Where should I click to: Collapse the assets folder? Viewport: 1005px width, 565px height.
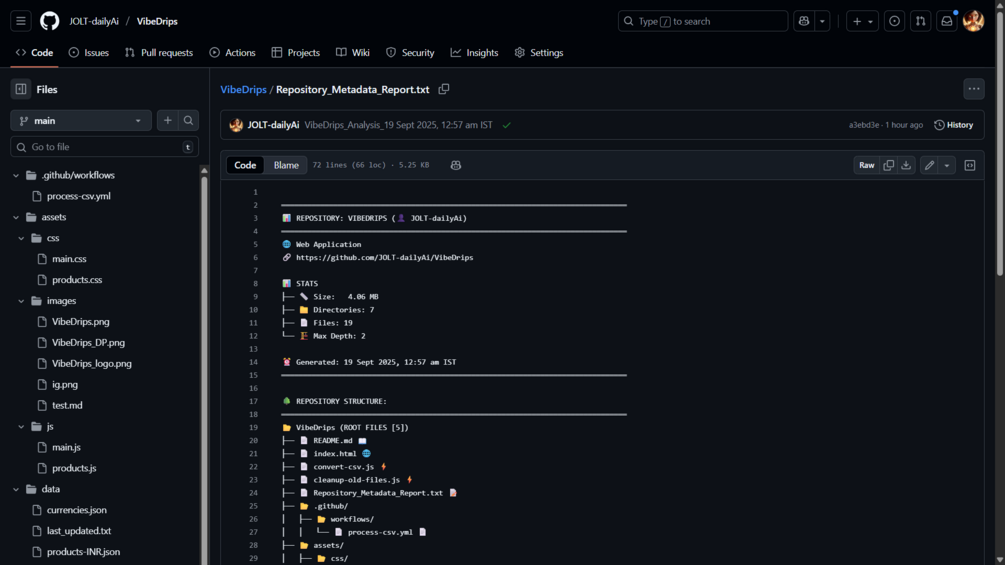[16, 217]
